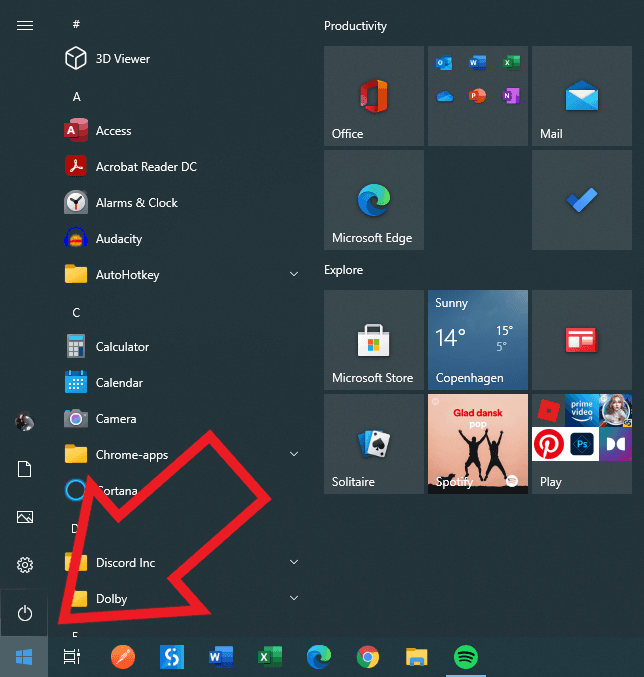Image resolution: width=644 pixels, height=677 pixels.
Task: Click the Explore group heading
Action: point(344,270)
